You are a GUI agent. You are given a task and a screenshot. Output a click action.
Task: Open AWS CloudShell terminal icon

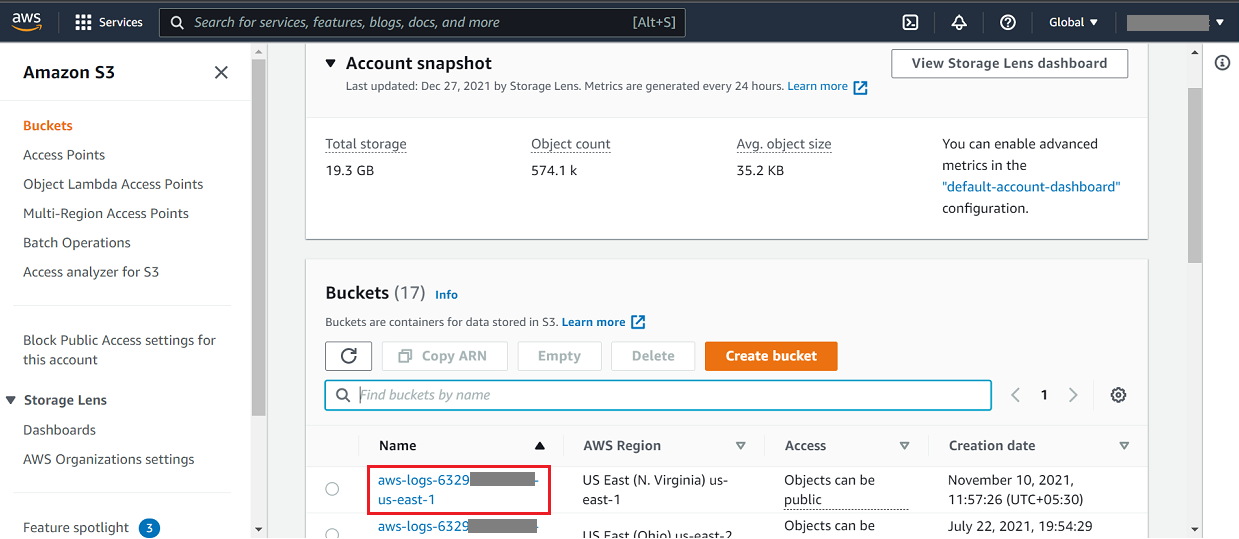point(910,22)
